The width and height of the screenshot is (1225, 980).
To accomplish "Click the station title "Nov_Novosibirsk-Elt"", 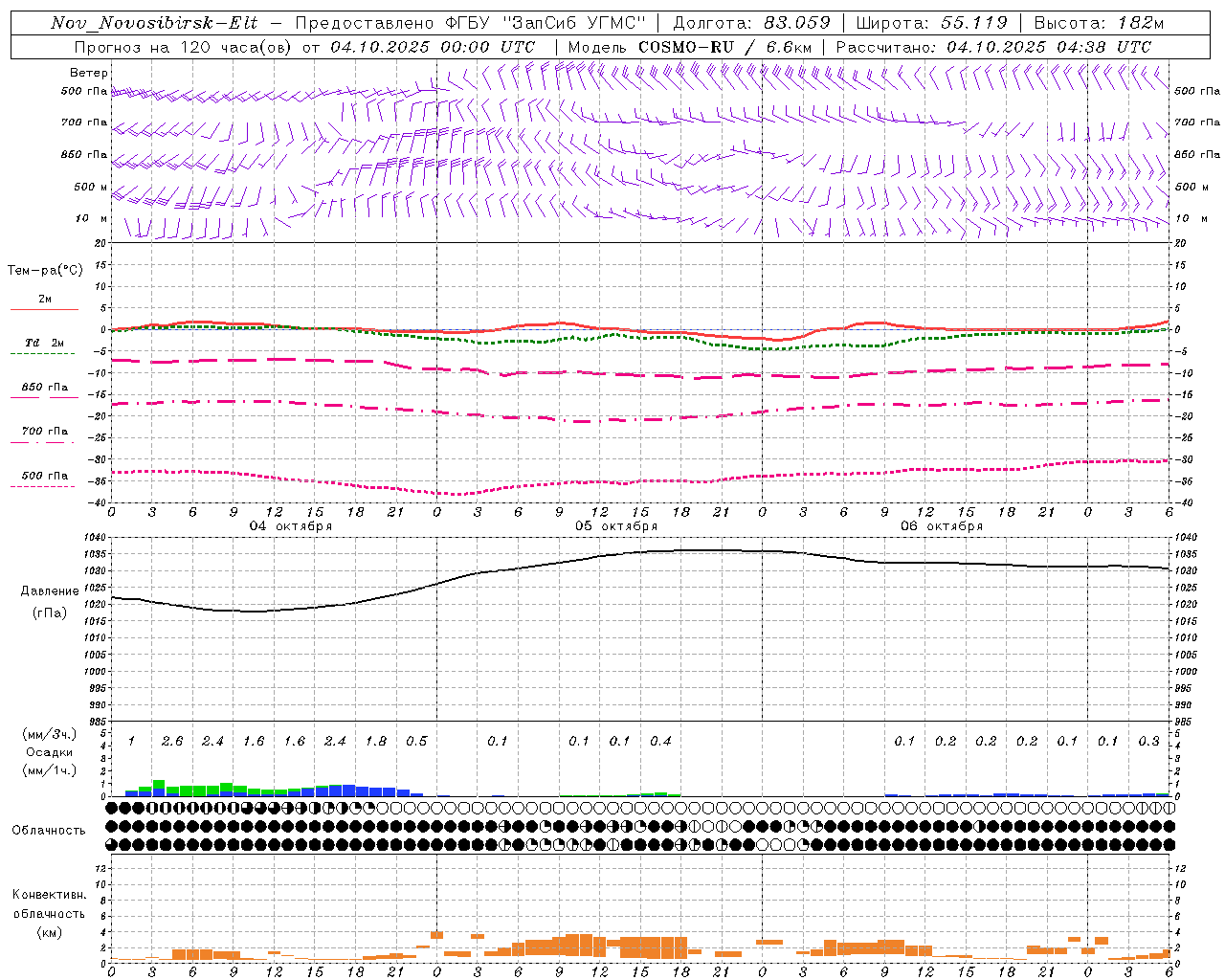I will pyautogui.click(x=154, y=23).
